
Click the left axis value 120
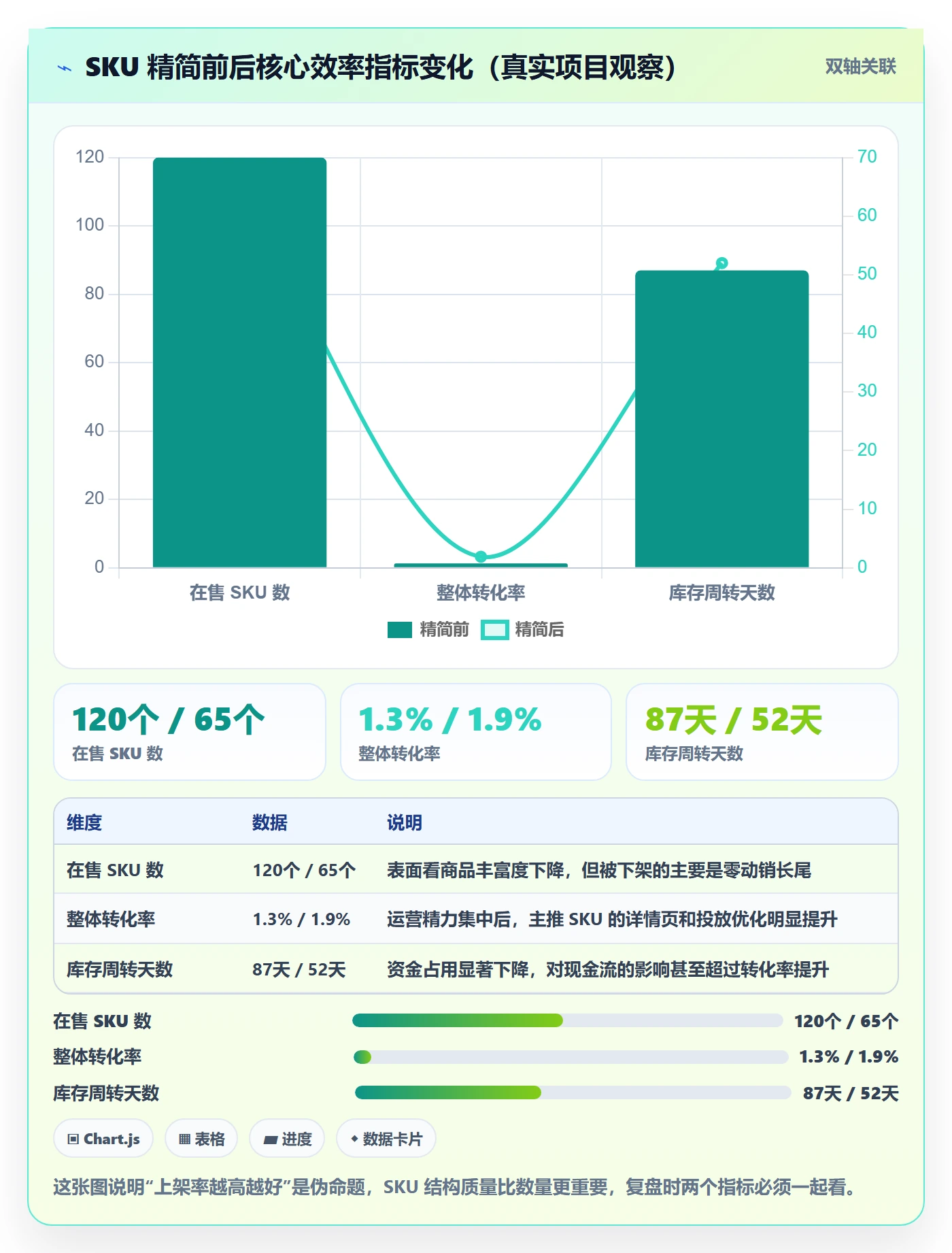click(90, 157)
